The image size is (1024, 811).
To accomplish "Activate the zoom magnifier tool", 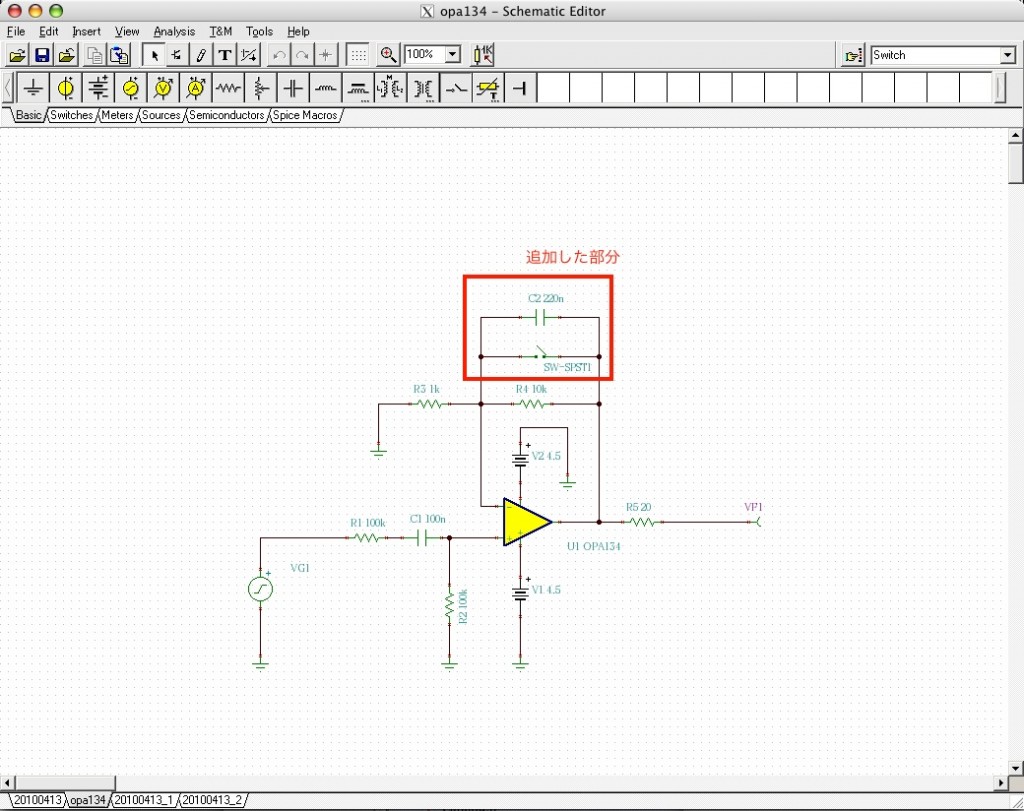I will click(389, 55).
